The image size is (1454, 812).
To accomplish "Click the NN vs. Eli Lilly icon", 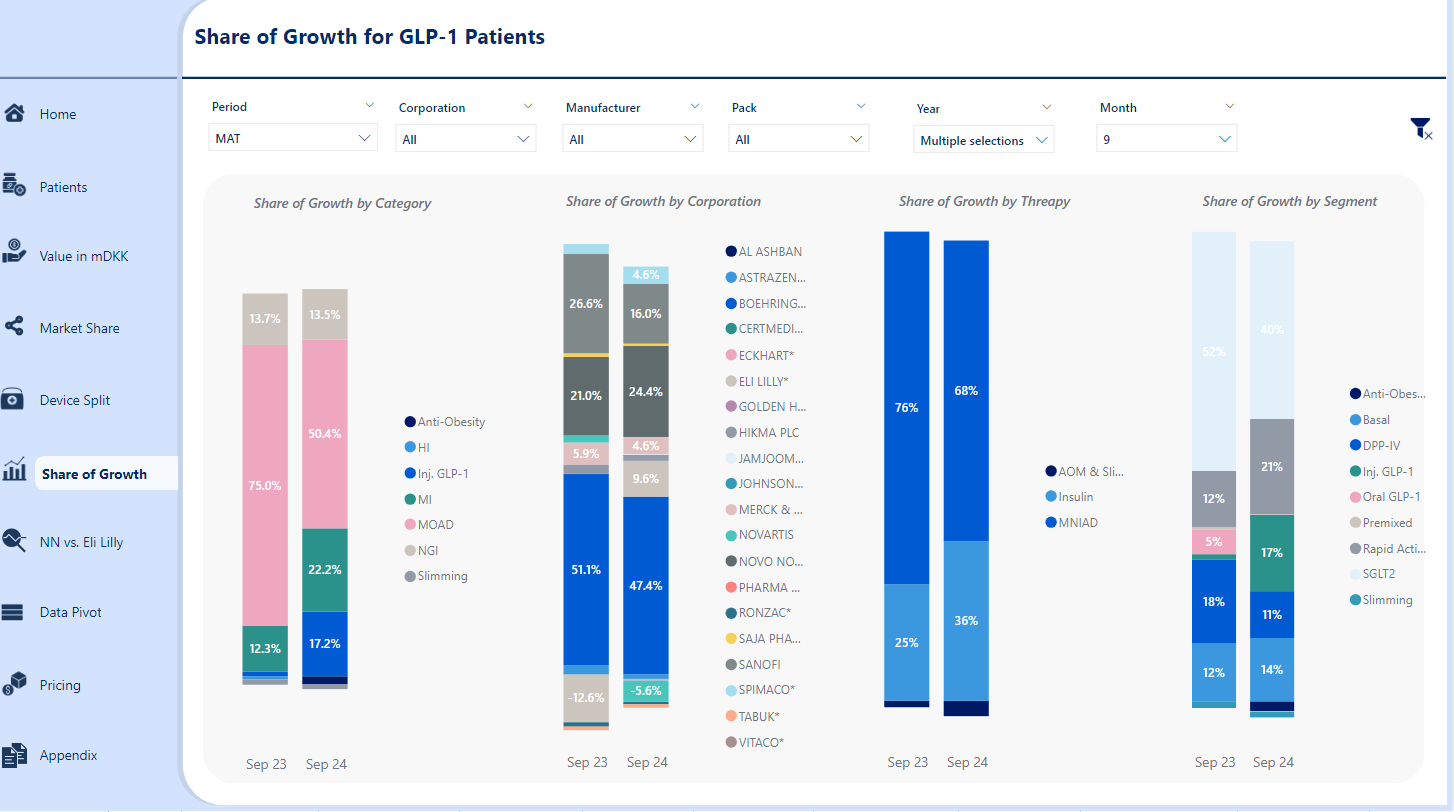I will 14,541.
